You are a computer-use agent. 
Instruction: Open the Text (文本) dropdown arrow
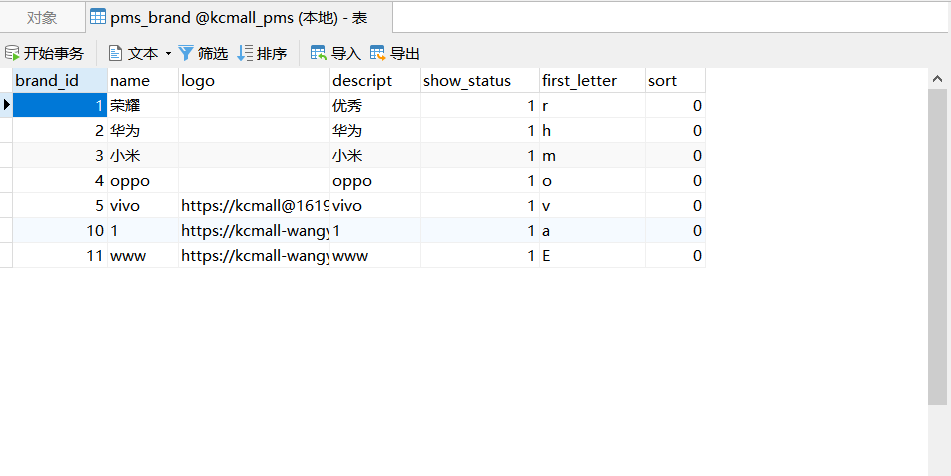[x=168, y=53]
